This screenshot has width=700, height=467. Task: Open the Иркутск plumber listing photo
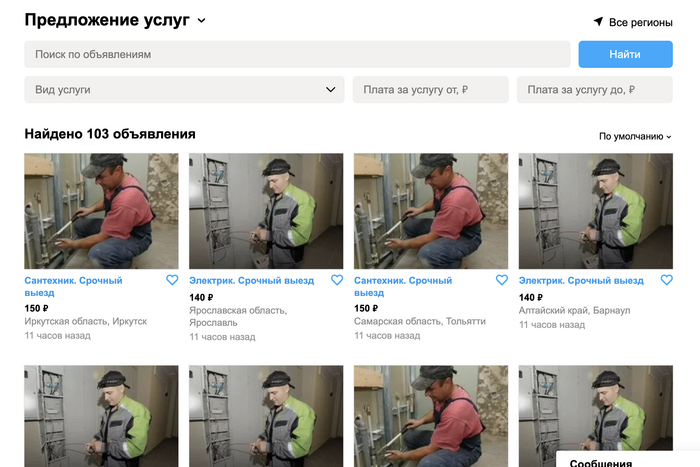click(x=101, y=211)
